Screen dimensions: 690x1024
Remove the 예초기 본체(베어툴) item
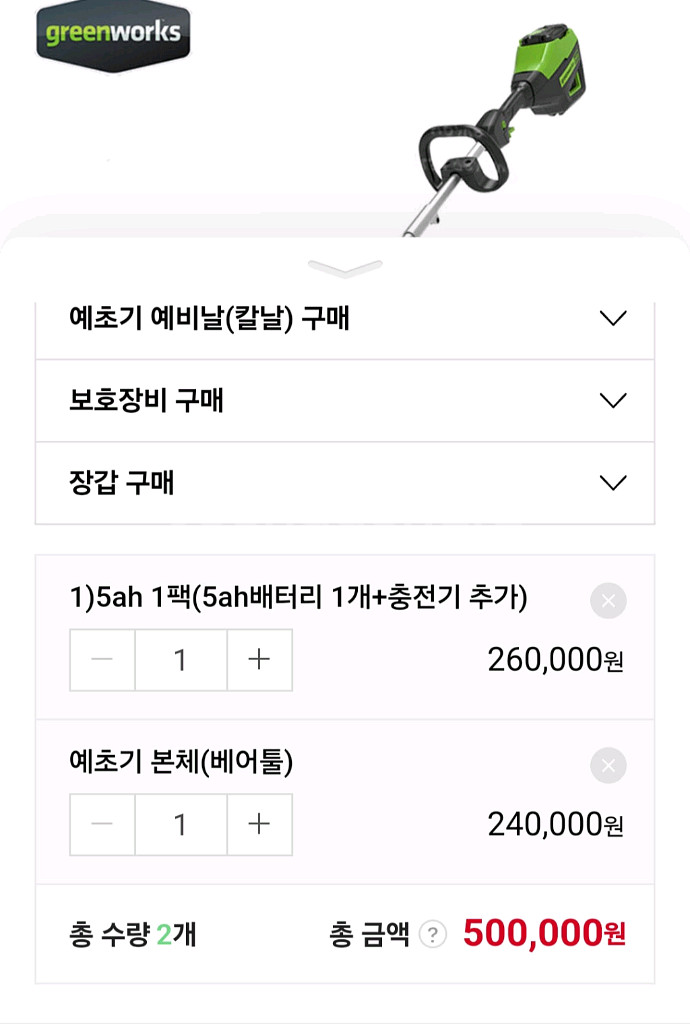(x=608, y=766)
